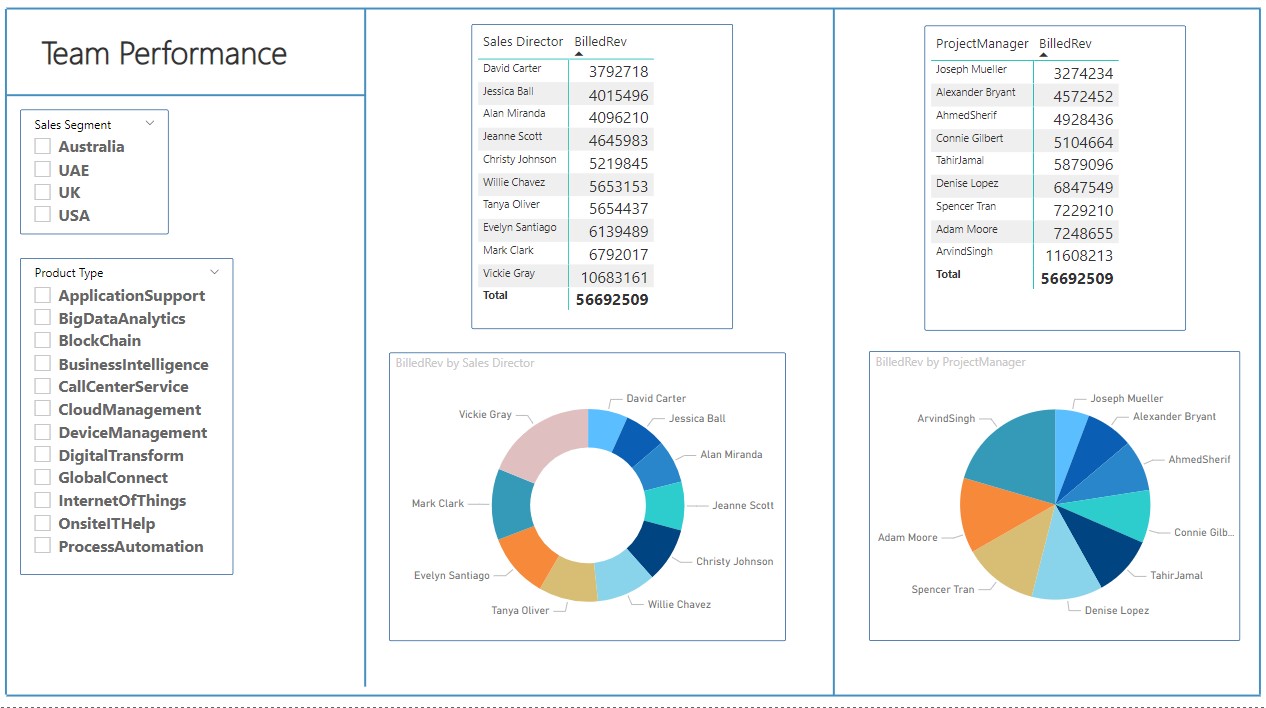
Task: Click the Denise Lopez label on the pie chart
Action: point(1115,609)
